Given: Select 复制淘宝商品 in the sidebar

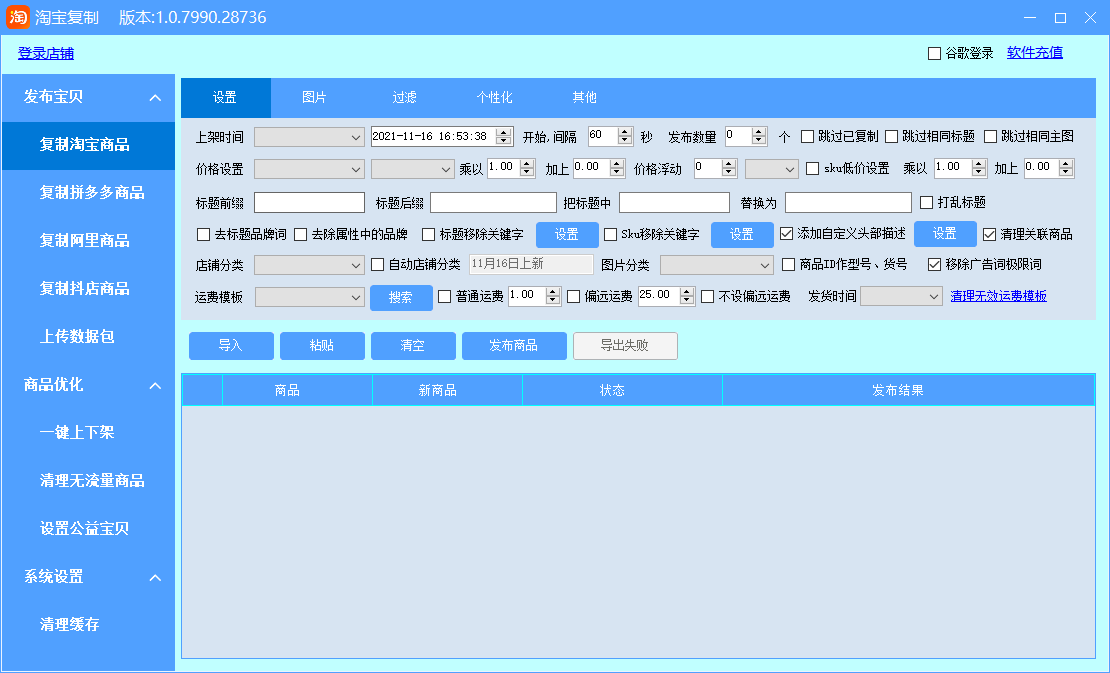Looking at the screenshot, I should pyautogui.click(x=88, y=145).
